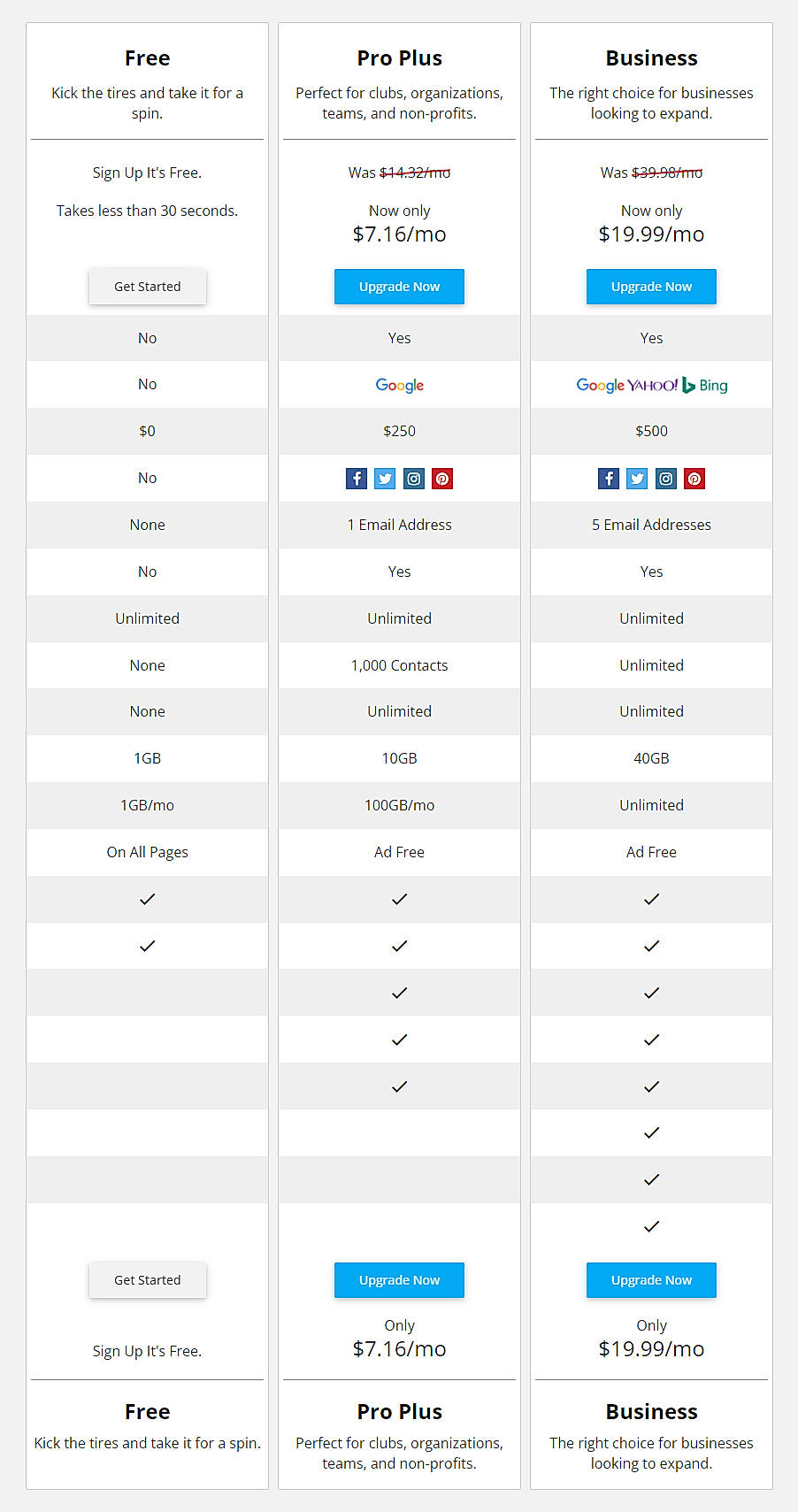Click the bottom Upgrade Now in Pro Plus column
This screenshot has width=798, height=1512.
pos(399,1280)
